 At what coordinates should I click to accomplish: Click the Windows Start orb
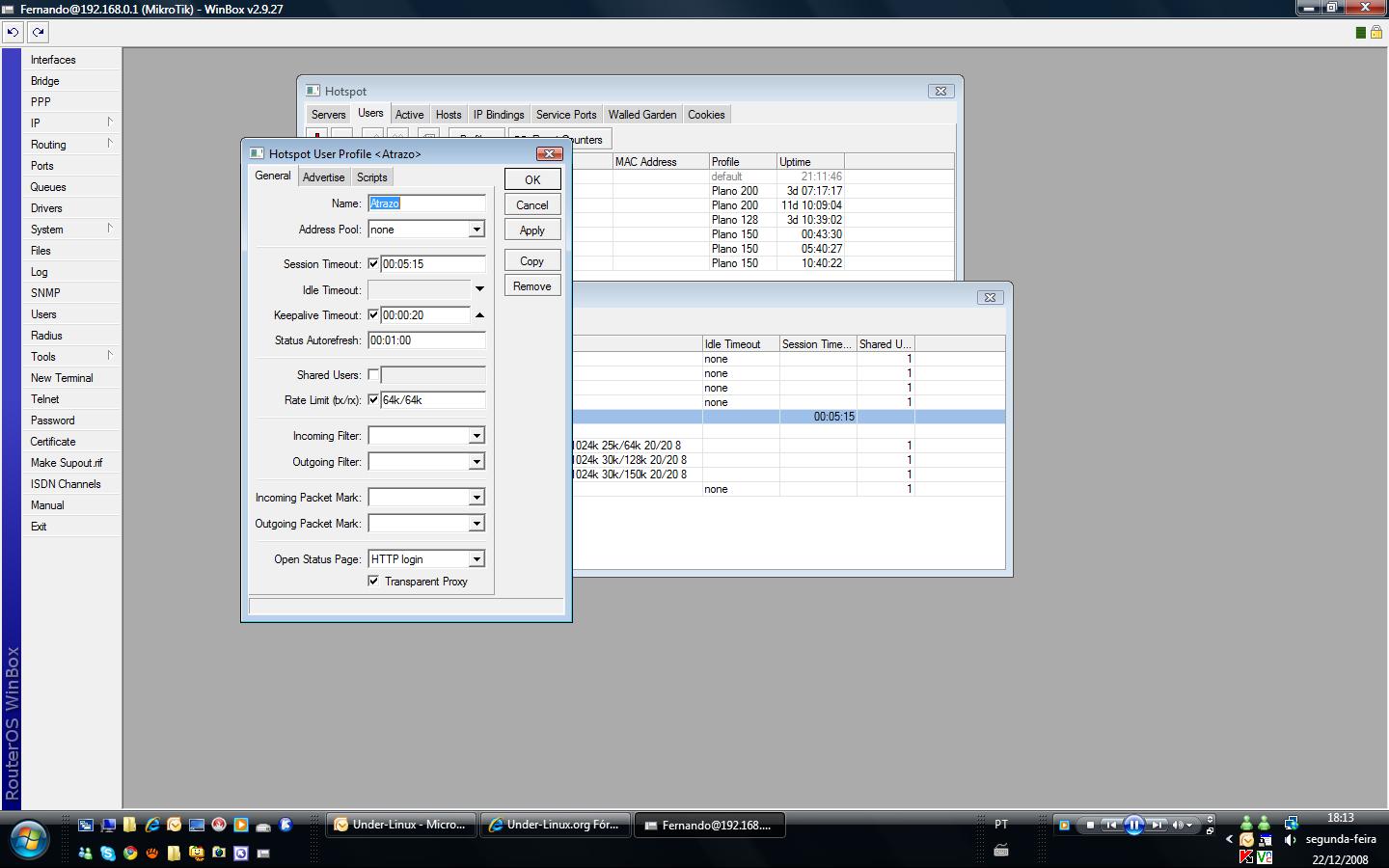28,838
